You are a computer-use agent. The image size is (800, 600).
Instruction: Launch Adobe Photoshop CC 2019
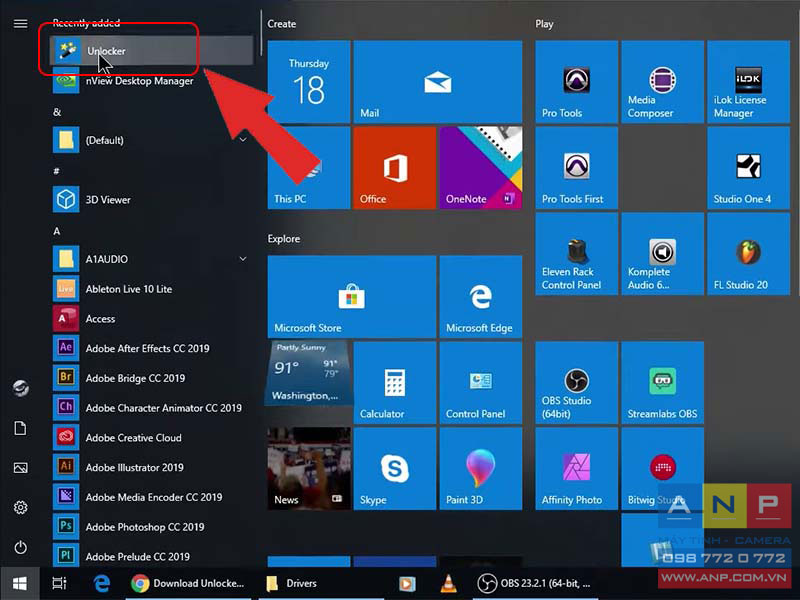152,527
